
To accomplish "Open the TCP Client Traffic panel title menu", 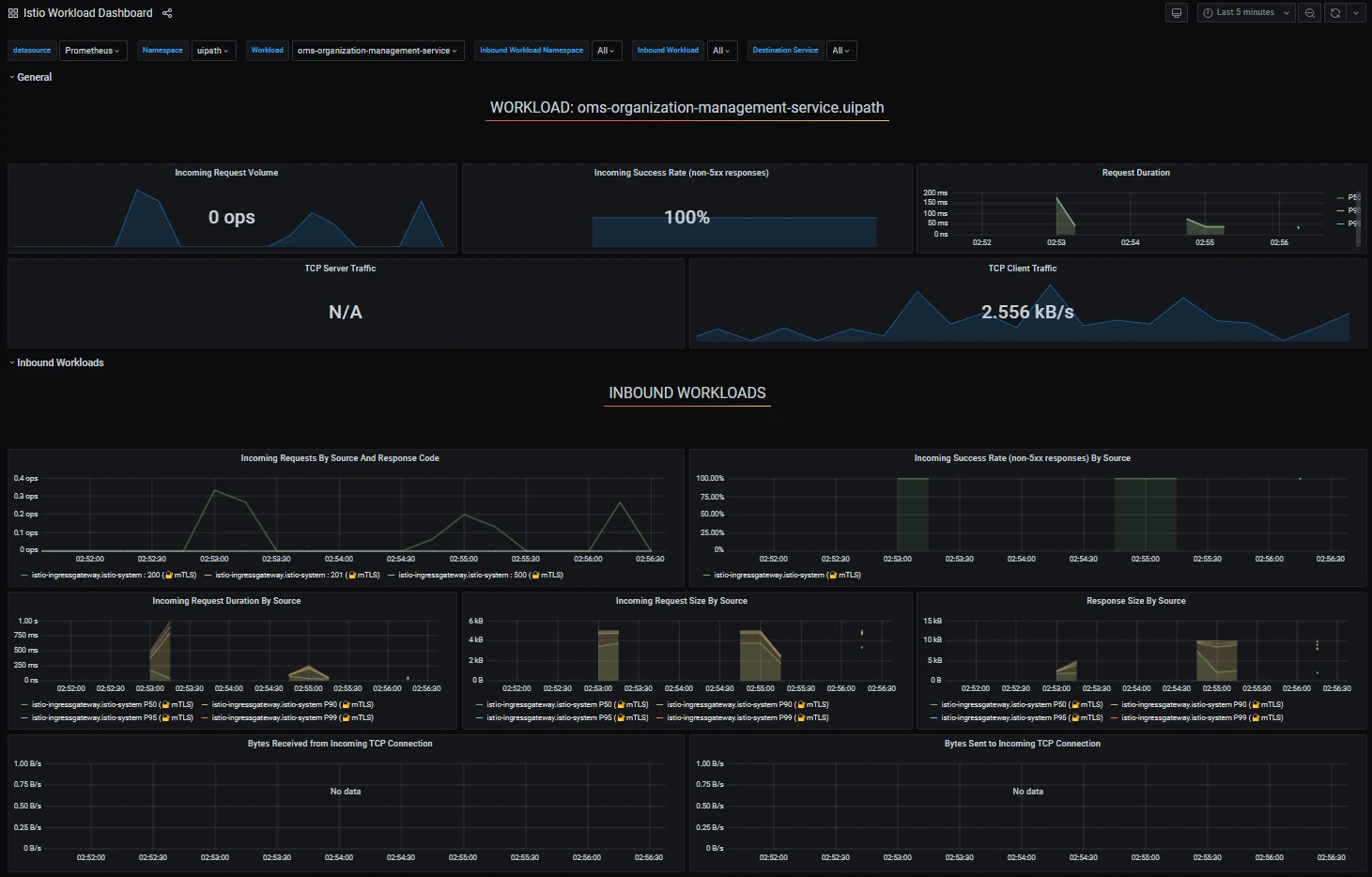I will (1022, 269).
